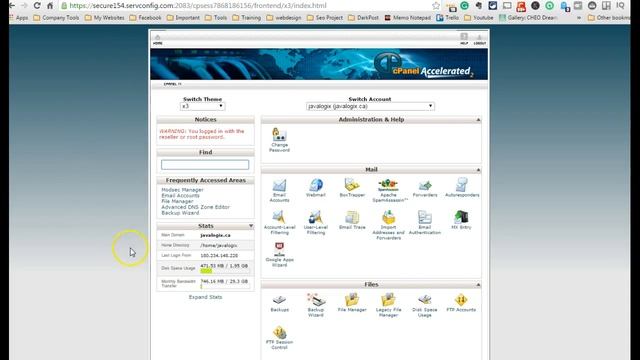The height and width of the screenshot is (360, 640).
Task: Bookmark this page with the star icon
Action: click(436, 6)
